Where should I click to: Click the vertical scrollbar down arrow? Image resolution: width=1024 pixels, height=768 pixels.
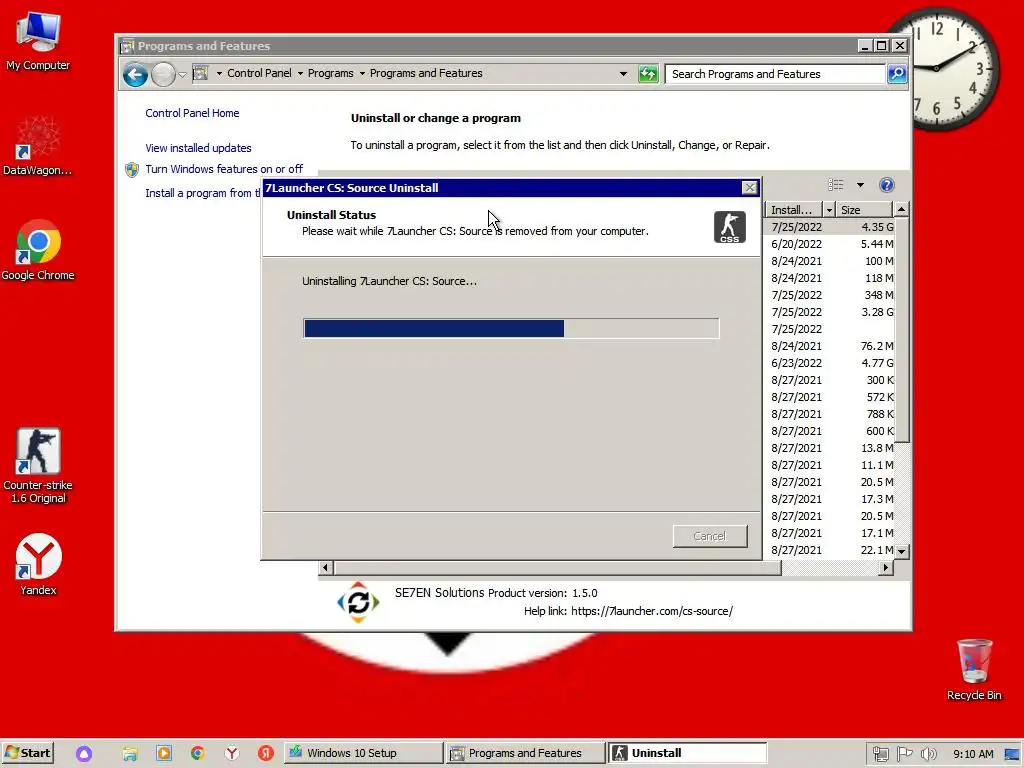[x=901, y=551]
